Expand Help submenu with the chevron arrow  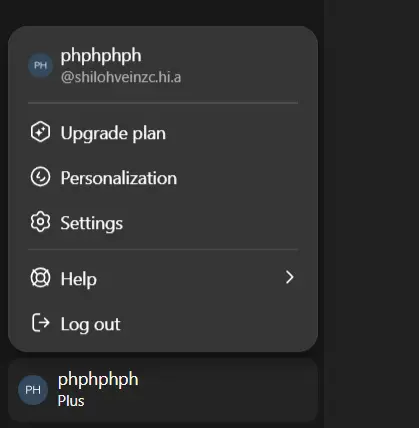click(x=290, y=277)
